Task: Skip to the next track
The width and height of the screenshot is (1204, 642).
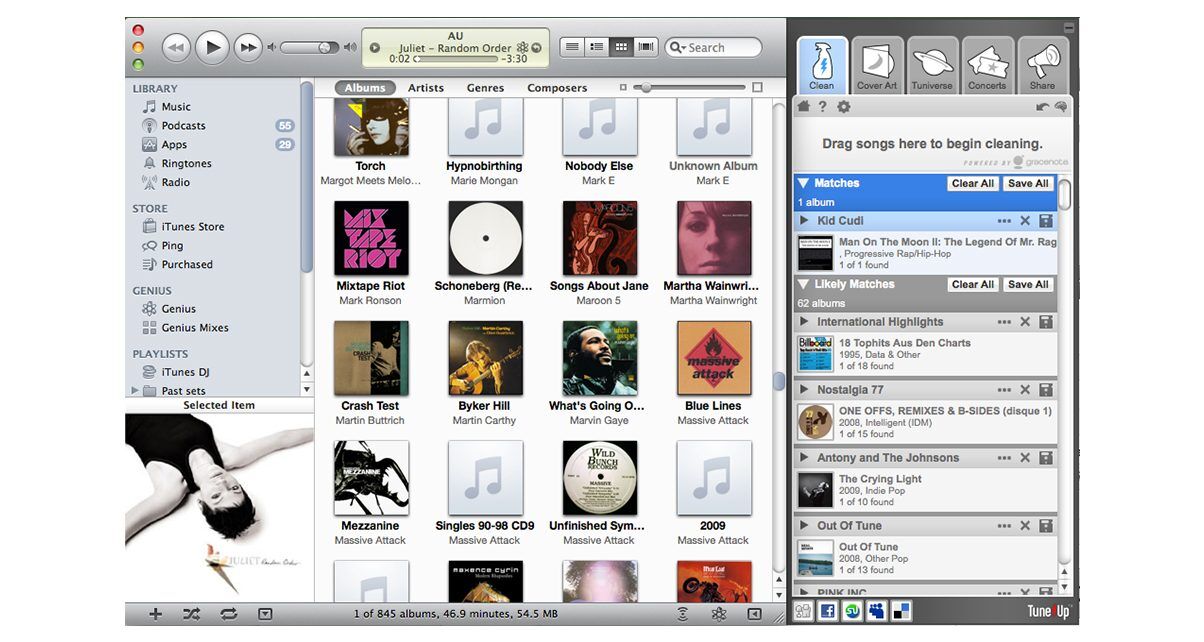Action: tap(247, 47)
